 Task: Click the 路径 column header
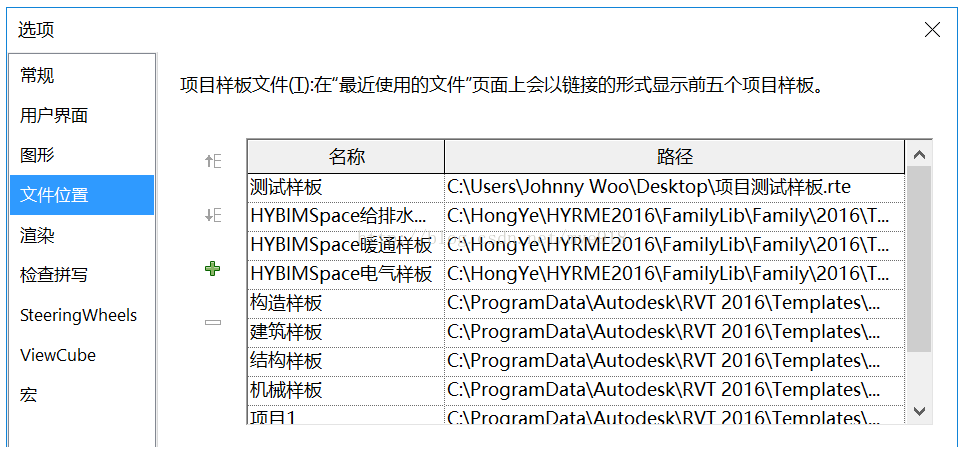coord(674,157)
